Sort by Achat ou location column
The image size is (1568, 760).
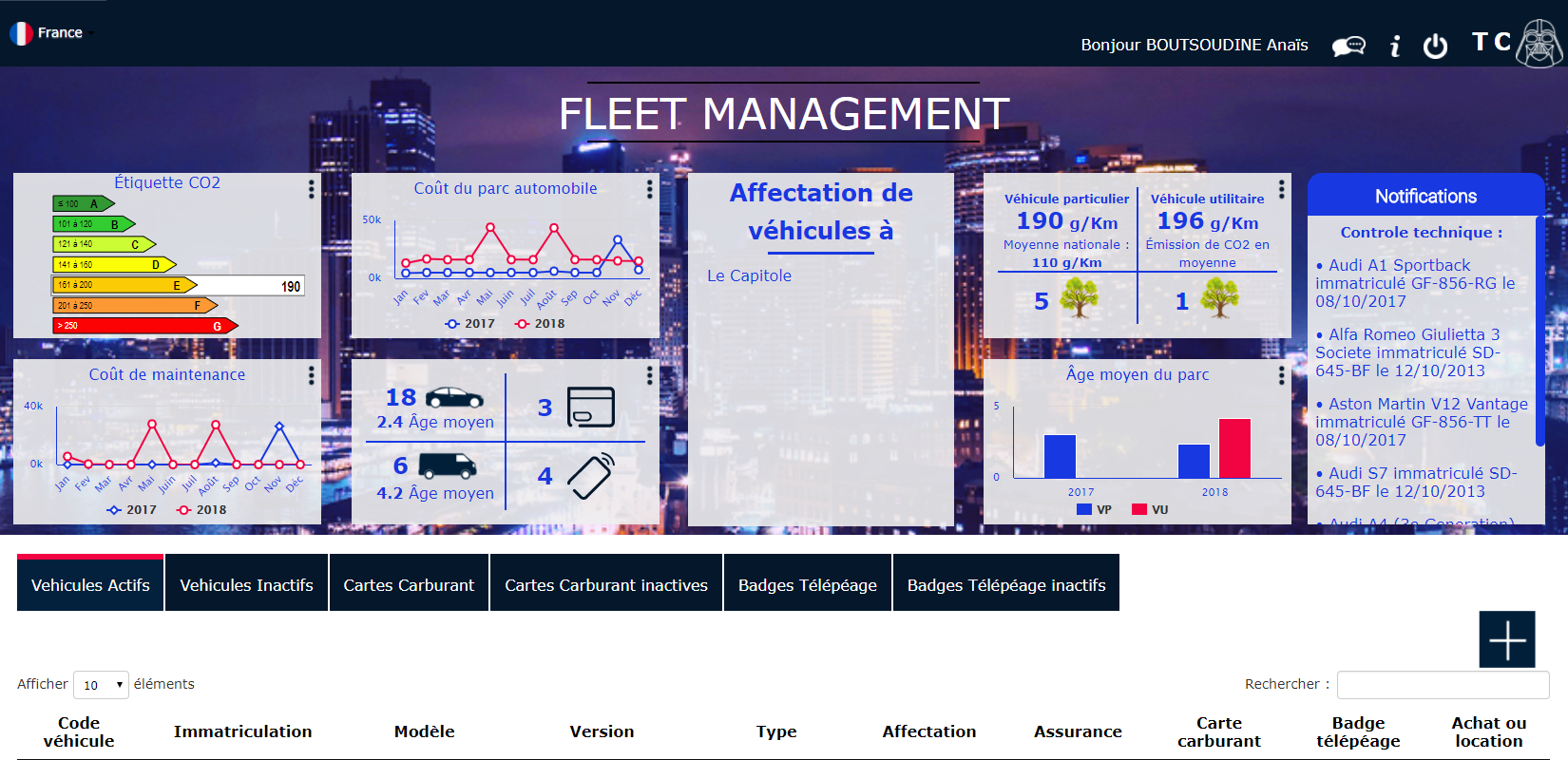coord(1489,731)
